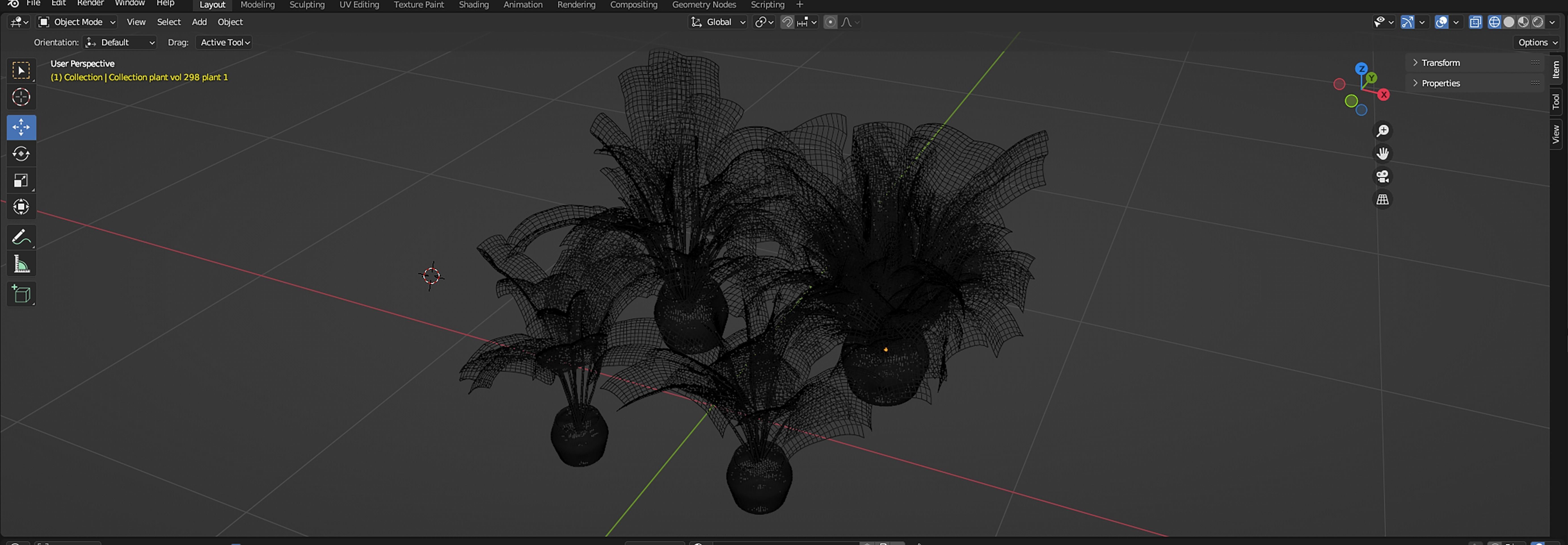Viewport: 1568px width, 545px height.
Task: Switch to Wireframe viewport shading
Action: point(1494,22)
